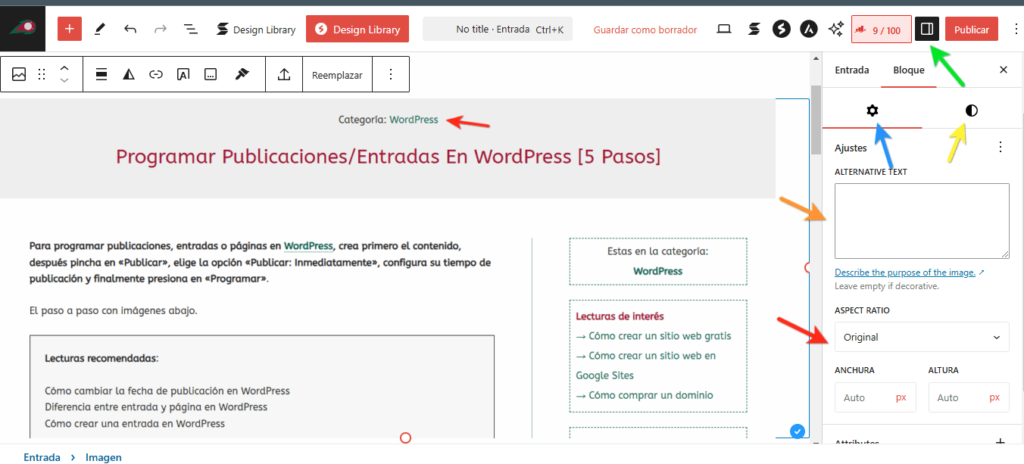Viewport: 1024px width, 464px height.
Task: Click Cómo crear una entrada en WordPress text
Action: (x=135, y=423)
